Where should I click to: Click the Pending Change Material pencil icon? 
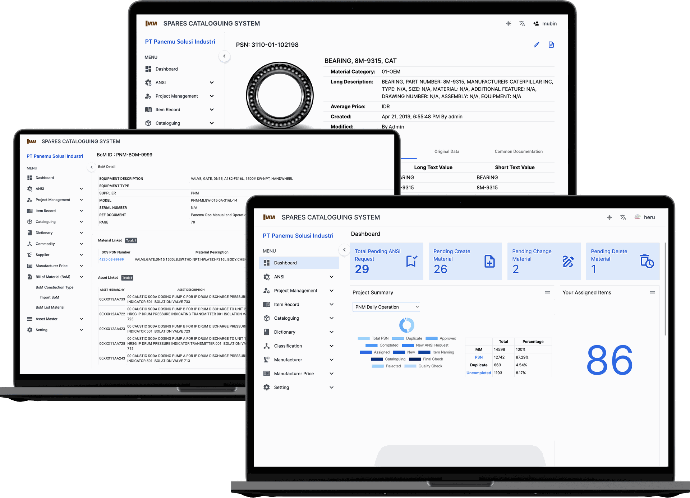point(568,262)
